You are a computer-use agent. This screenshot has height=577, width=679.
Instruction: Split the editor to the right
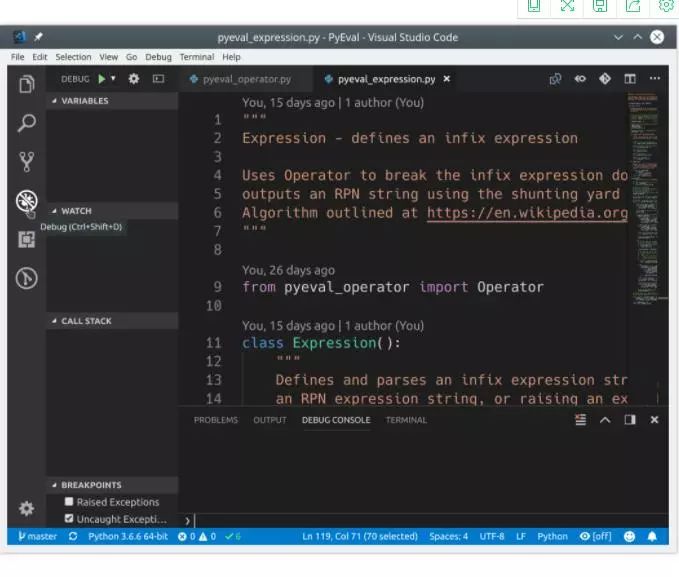[630, 79]
